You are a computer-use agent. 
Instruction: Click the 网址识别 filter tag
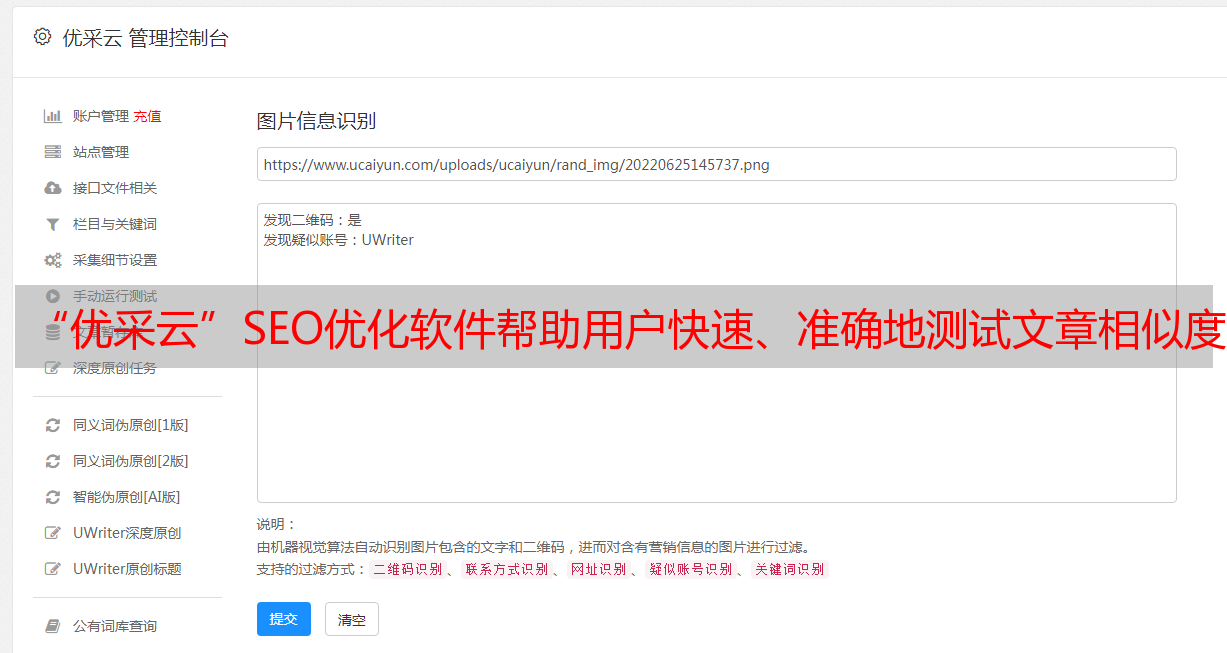[x=598, y=569]
